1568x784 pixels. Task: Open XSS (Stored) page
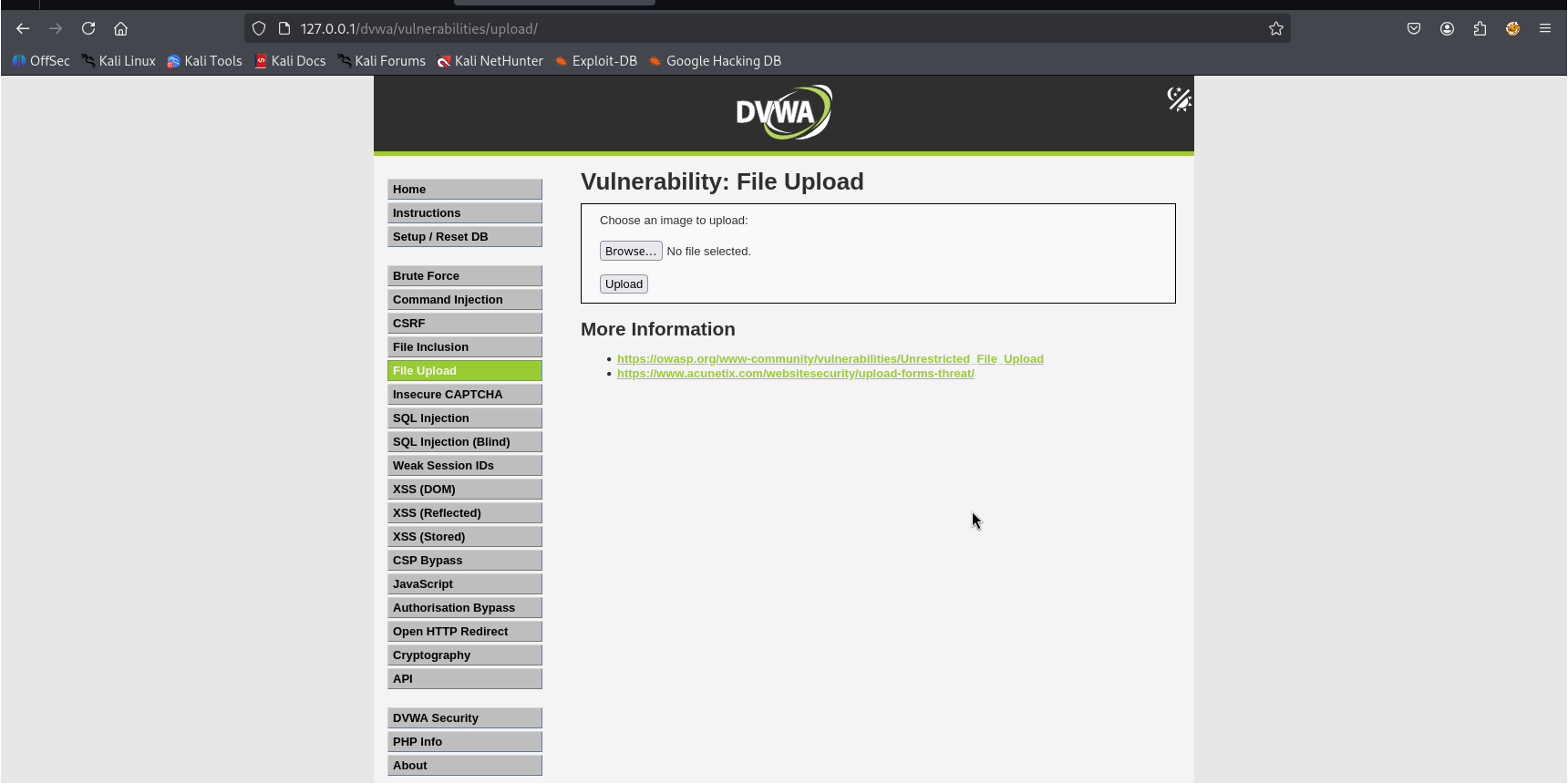click(465, 536)
